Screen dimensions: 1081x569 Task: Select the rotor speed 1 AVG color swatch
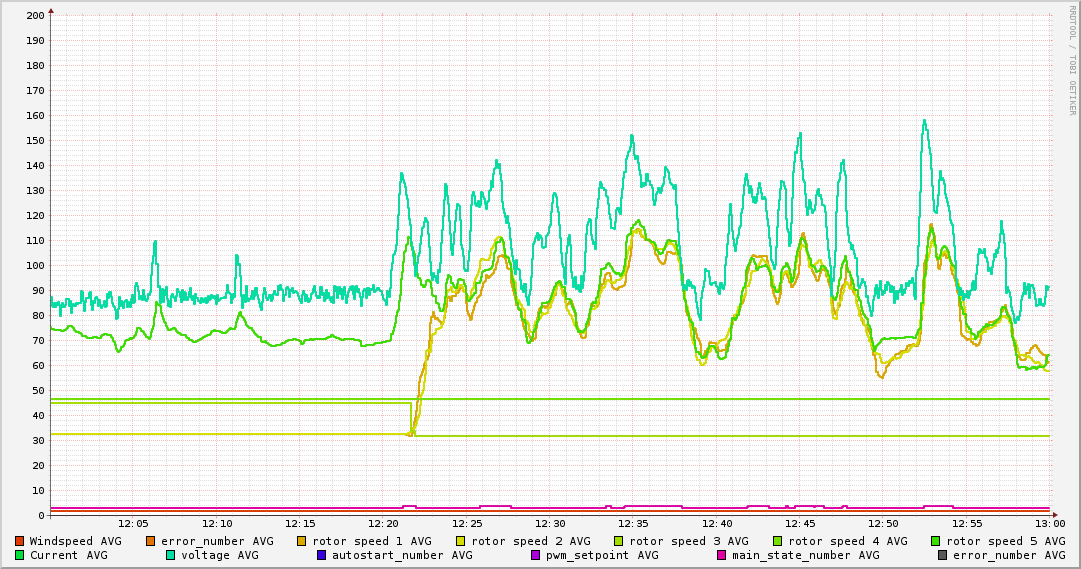click(302, 541)
